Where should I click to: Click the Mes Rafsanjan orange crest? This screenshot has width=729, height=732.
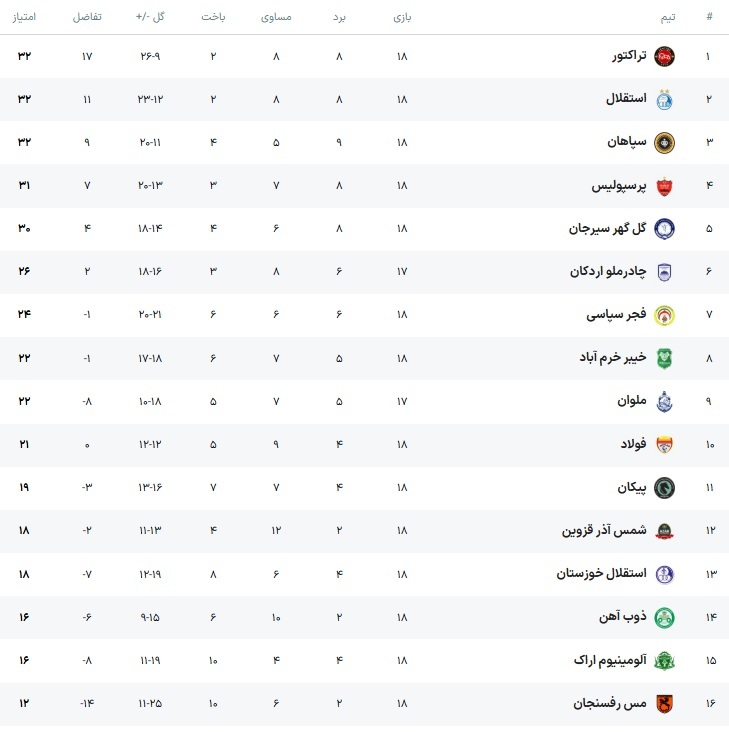pyautogui.click(x=665, y=704)
